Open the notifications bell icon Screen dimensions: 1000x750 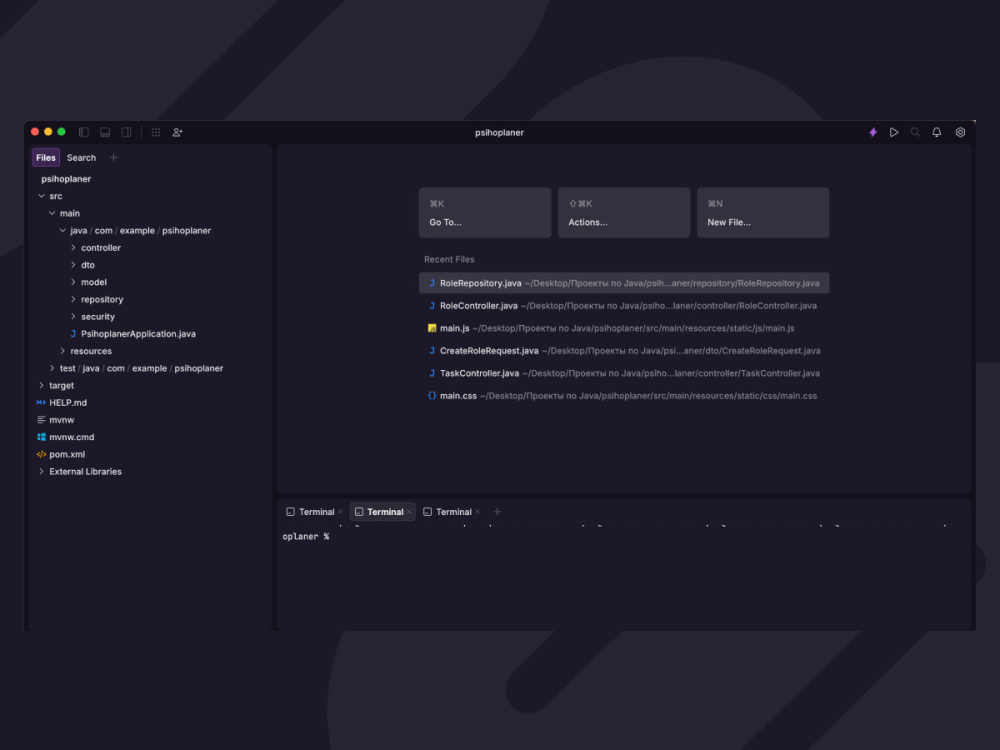pyautogui.click(x=936, y=132)
